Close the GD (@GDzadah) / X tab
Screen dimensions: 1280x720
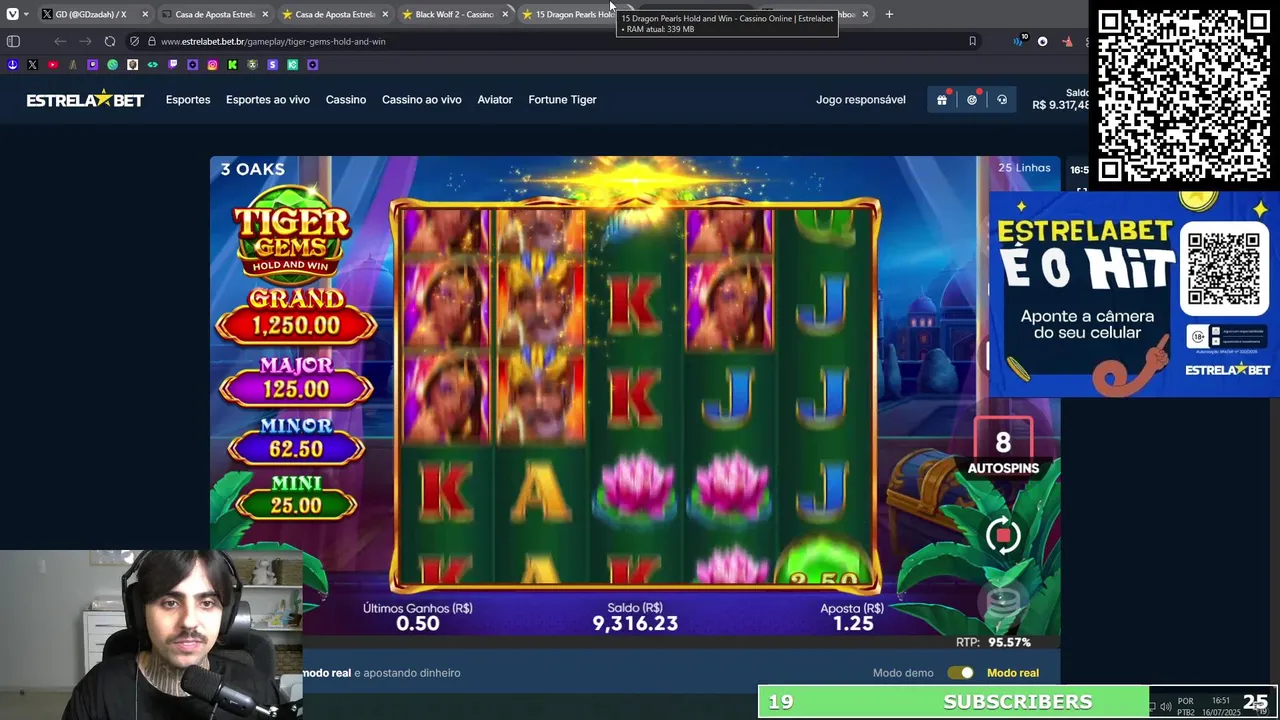[x=145, y=14]
